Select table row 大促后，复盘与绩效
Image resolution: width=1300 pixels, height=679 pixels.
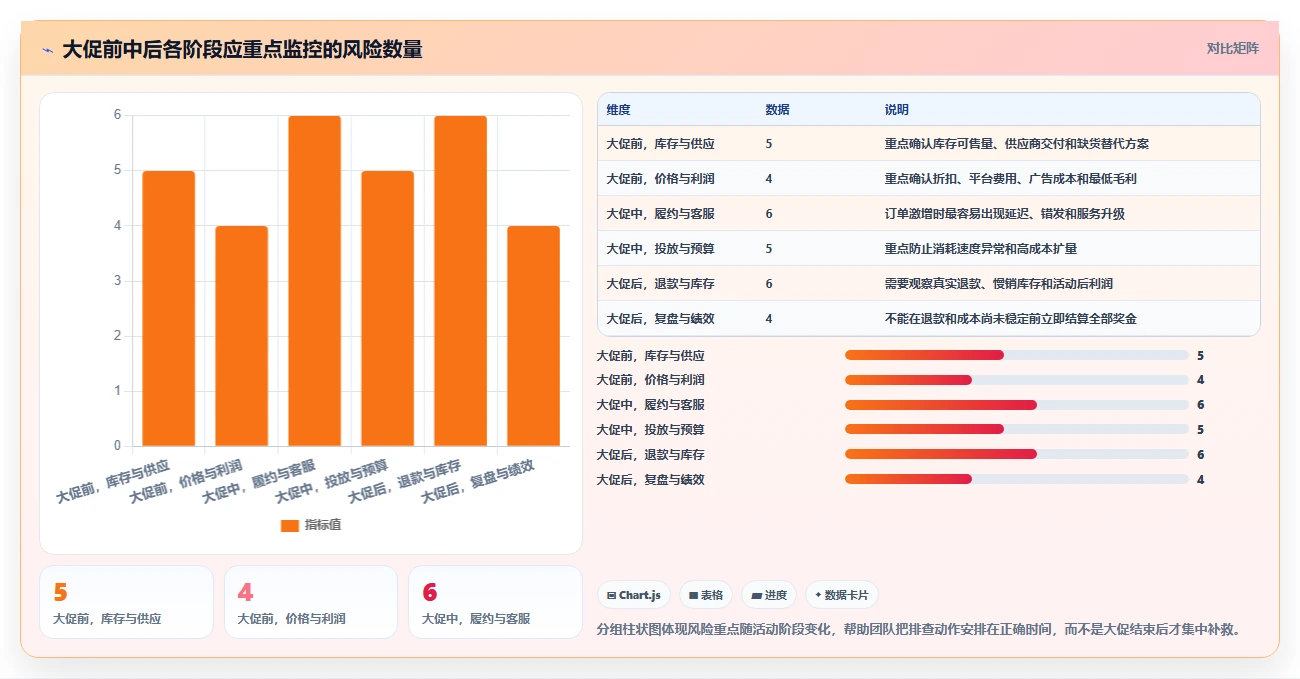(928, 318)
